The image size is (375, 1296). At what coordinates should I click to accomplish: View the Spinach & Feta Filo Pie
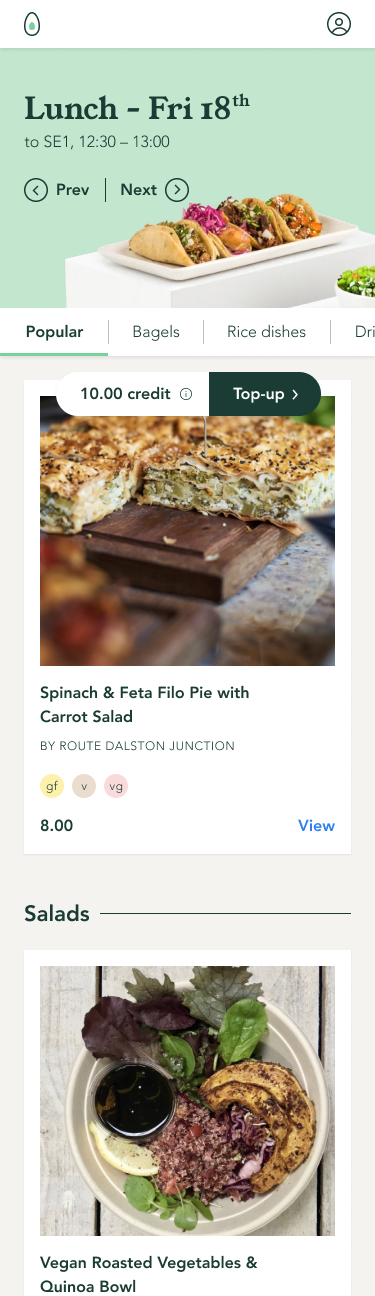pyautogui.click(x=316, y=826)
